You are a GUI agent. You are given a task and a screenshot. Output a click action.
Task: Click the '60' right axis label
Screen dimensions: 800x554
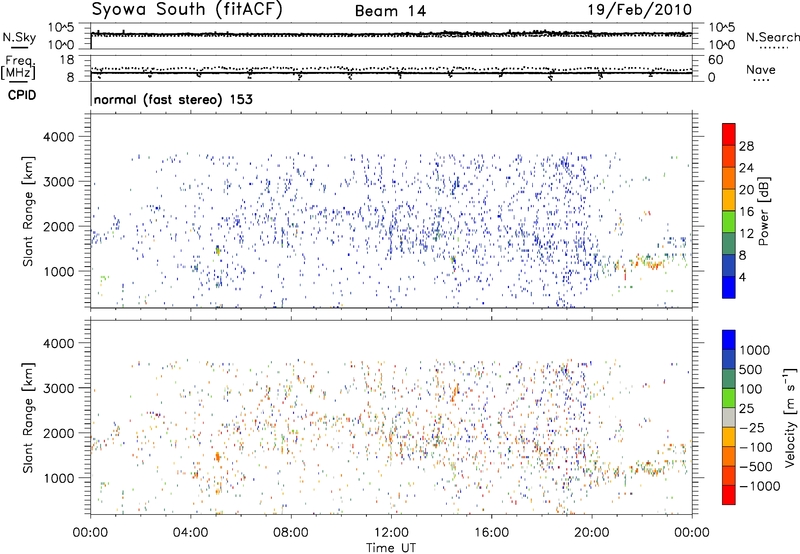tap(715, 60)
